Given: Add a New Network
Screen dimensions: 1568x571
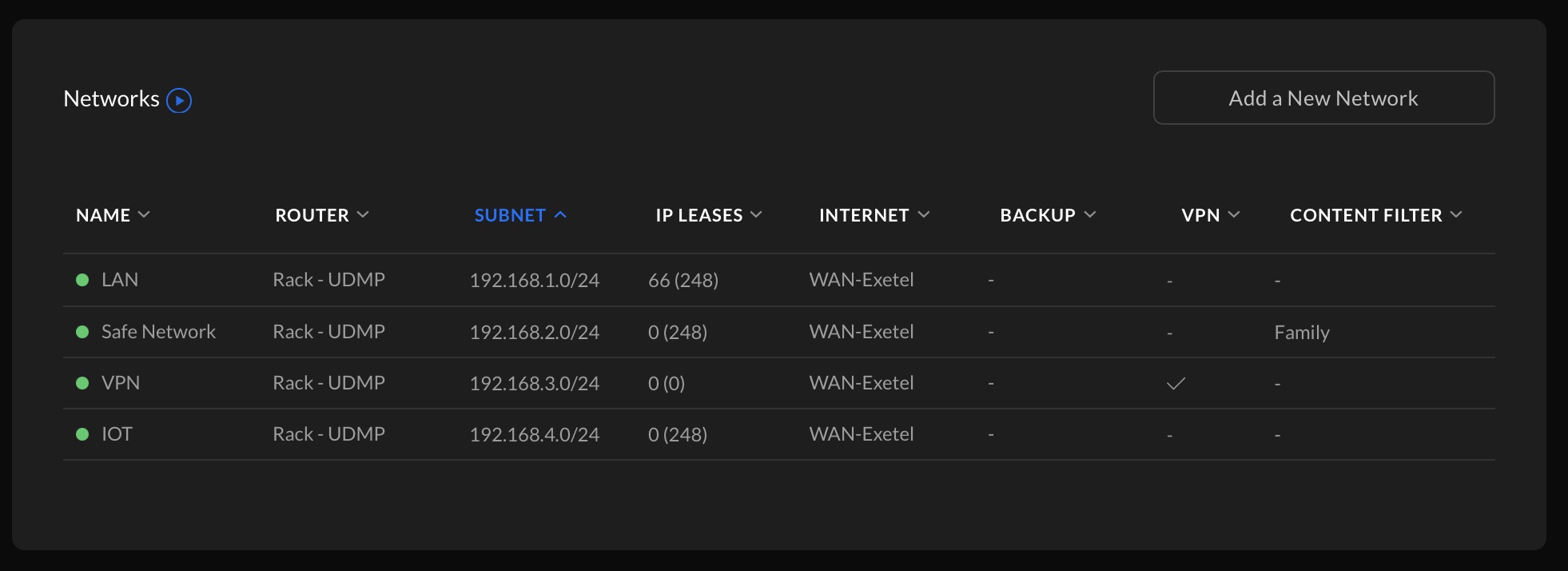Looking at the screenshot, I should tap(1323, 98).
